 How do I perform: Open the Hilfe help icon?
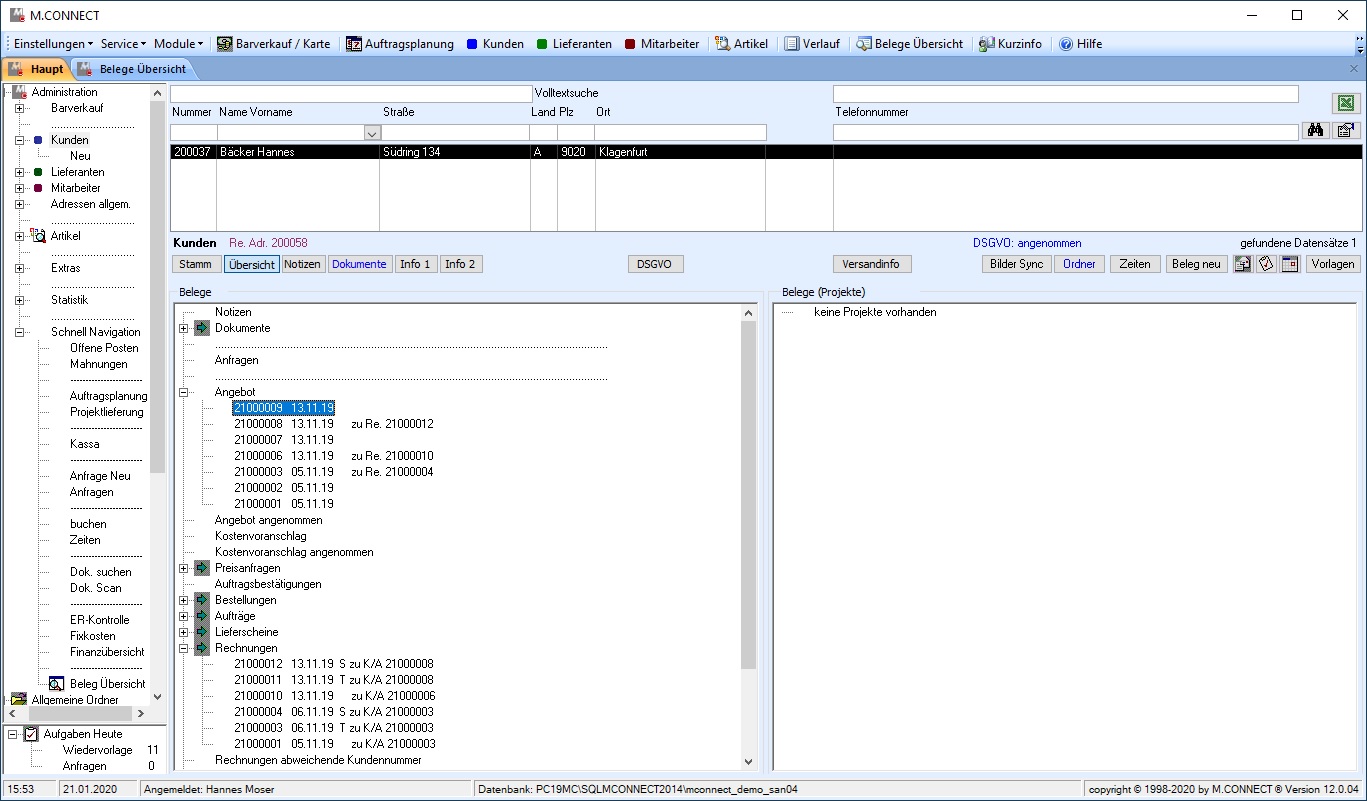click(x=1066, y=44)
